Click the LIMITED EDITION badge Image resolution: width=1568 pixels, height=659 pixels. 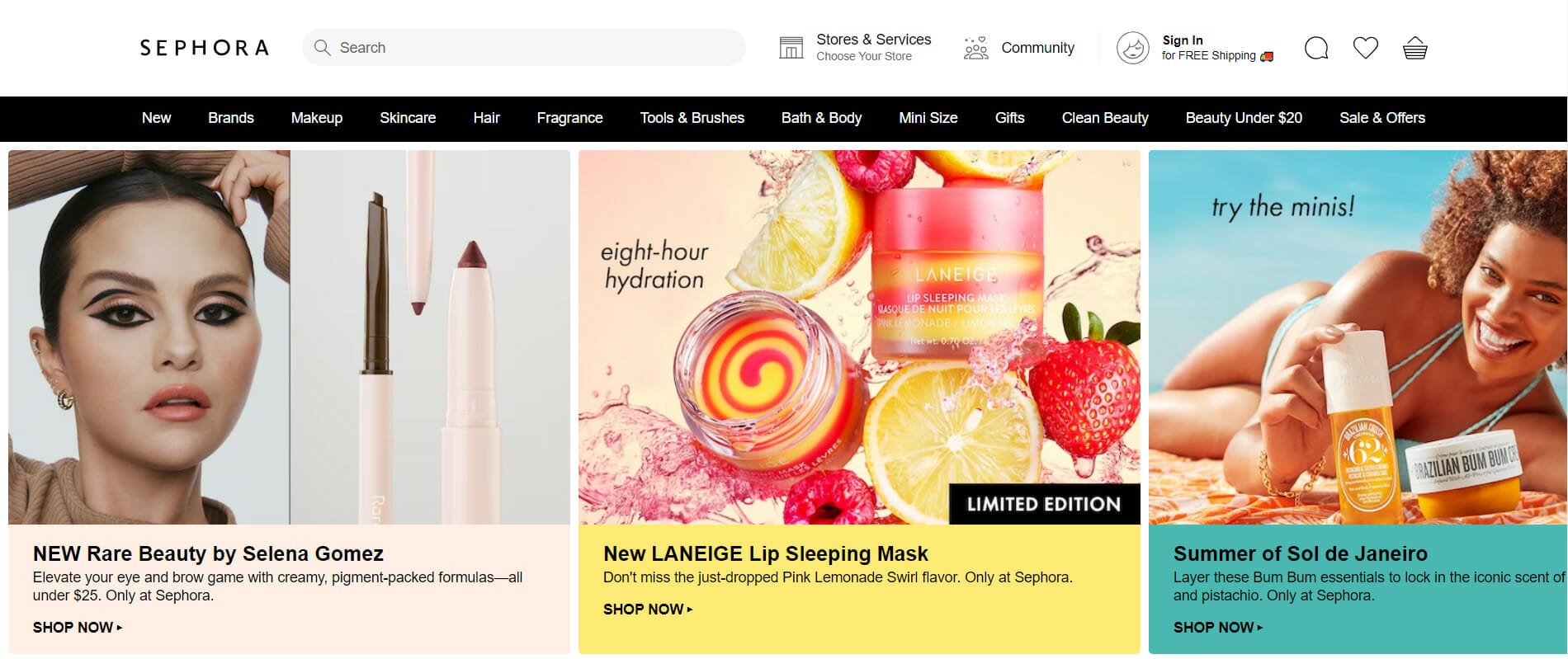pyautogui.click(x=1044, y=504)
